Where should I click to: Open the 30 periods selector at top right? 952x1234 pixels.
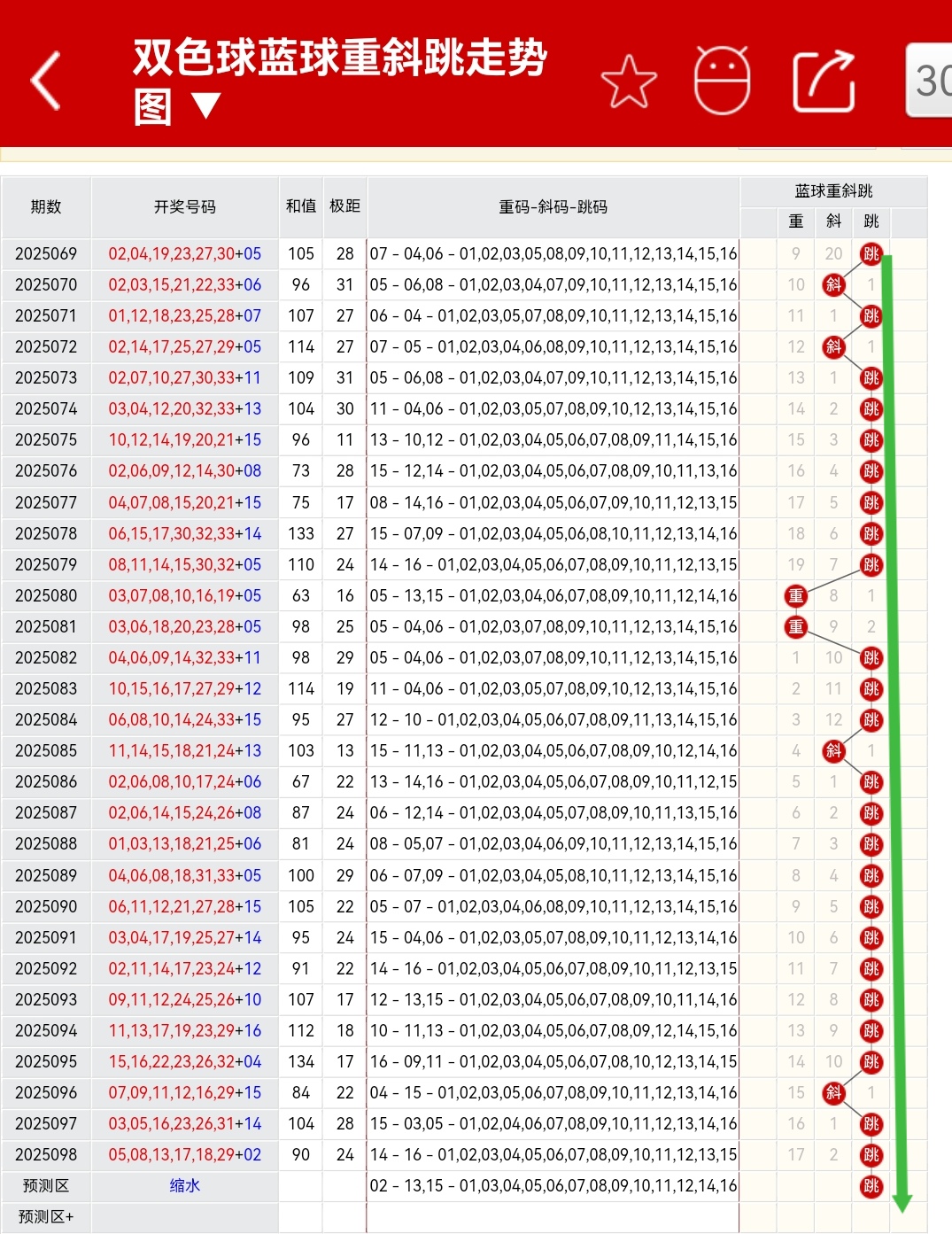930,80
